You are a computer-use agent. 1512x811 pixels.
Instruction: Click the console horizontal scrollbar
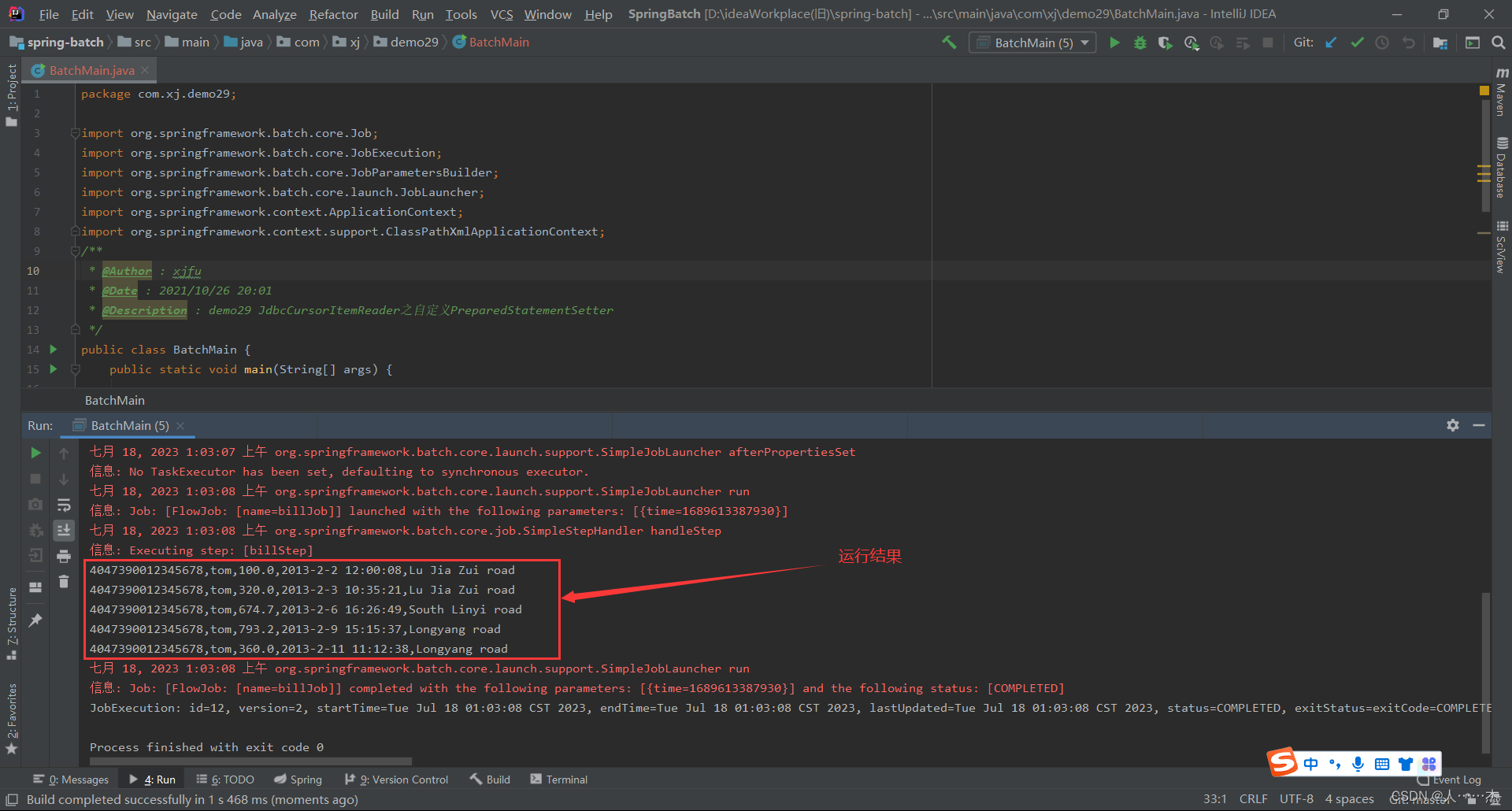point(250,761)
